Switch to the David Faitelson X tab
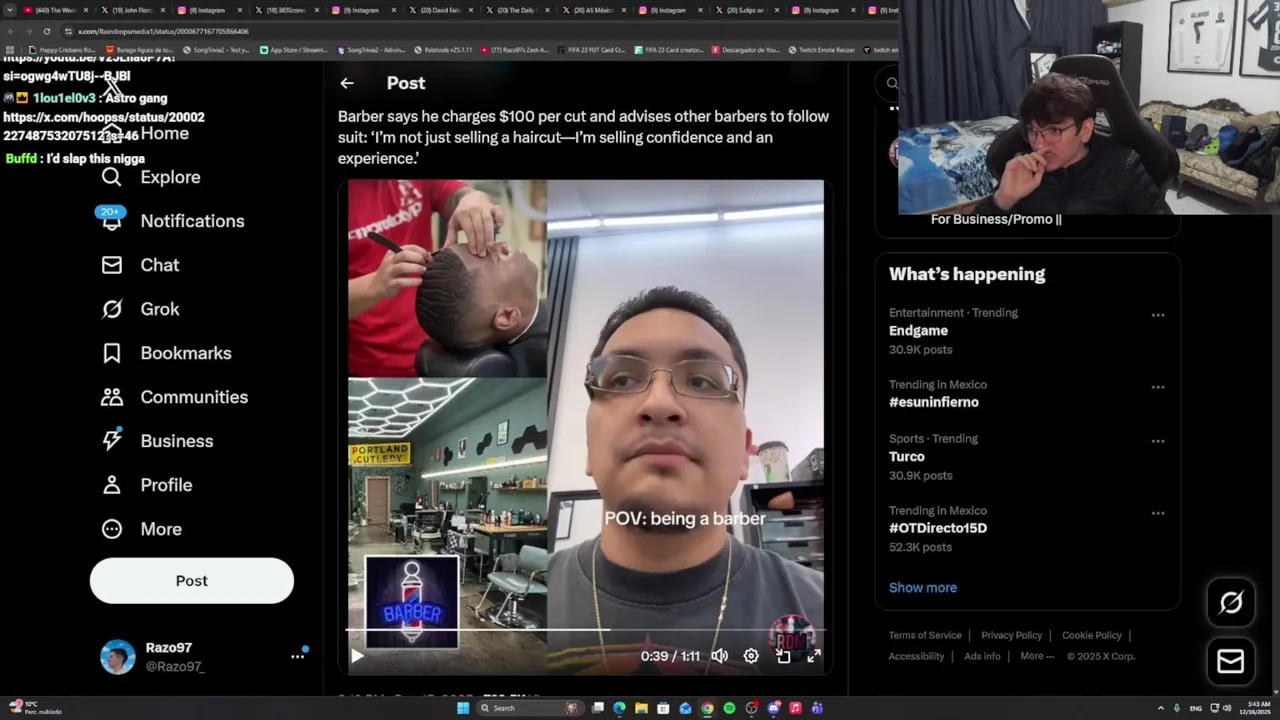 [x=438, y=10]
